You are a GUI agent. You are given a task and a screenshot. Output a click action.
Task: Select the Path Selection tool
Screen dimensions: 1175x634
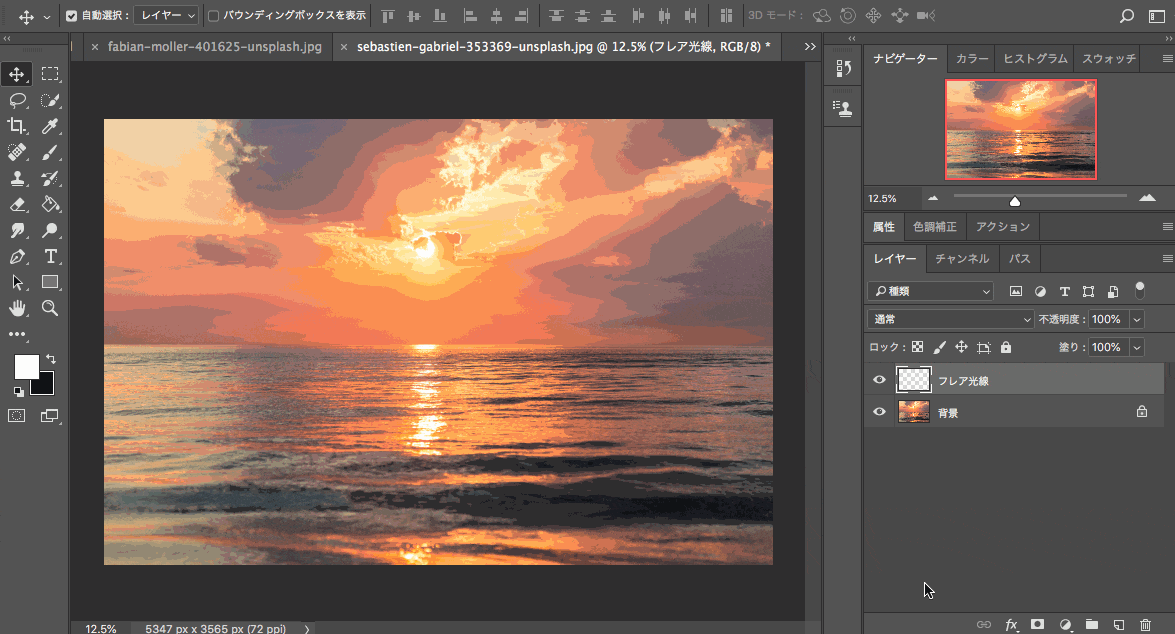pyautogui.click(x=16, y=283)
